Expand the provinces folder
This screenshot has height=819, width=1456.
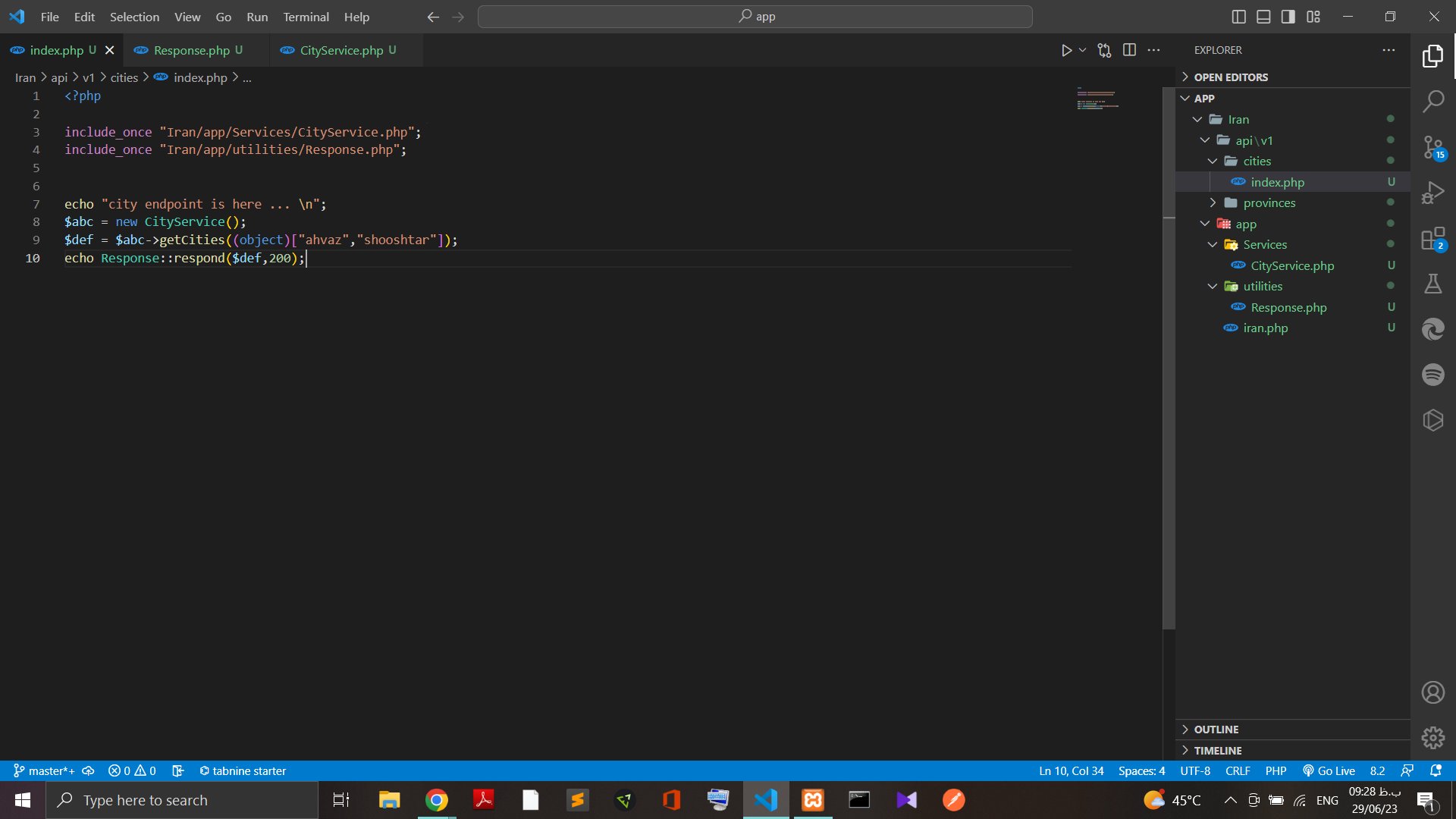(x=1292, y=202)
